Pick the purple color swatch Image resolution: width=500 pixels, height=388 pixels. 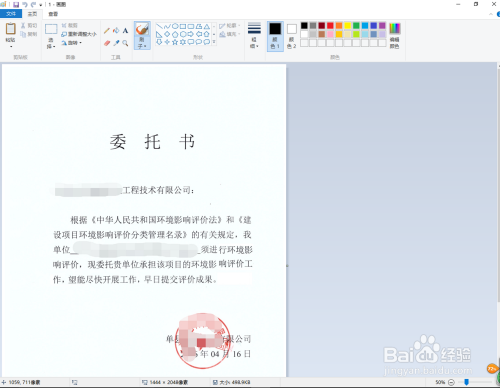(x=382, y=26)
